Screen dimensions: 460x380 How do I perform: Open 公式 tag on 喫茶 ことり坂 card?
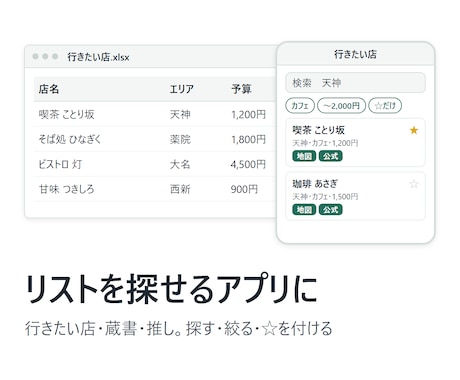click(330, 156)
